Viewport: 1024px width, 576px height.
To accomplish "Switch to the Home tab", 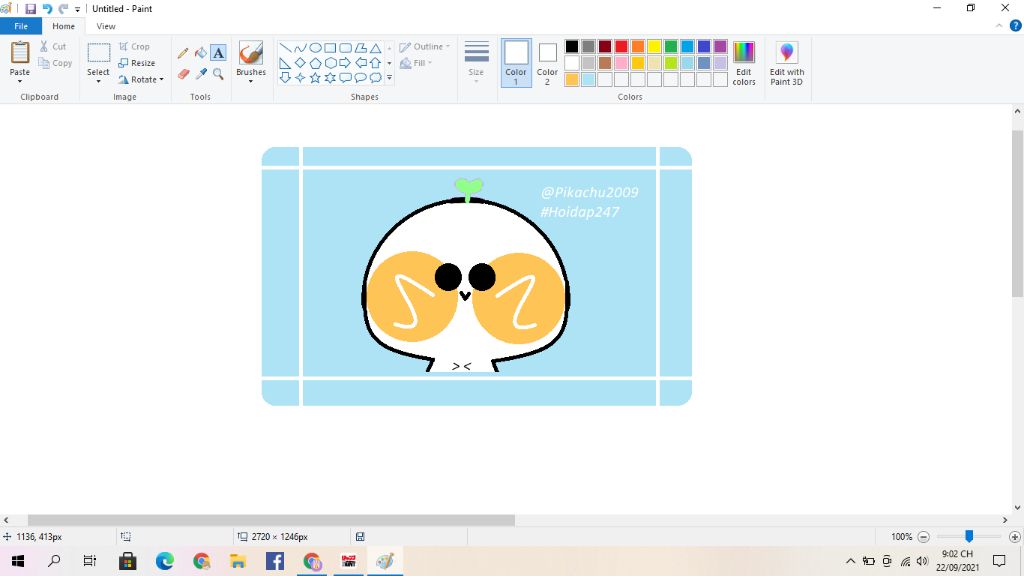I will (63, 26).
